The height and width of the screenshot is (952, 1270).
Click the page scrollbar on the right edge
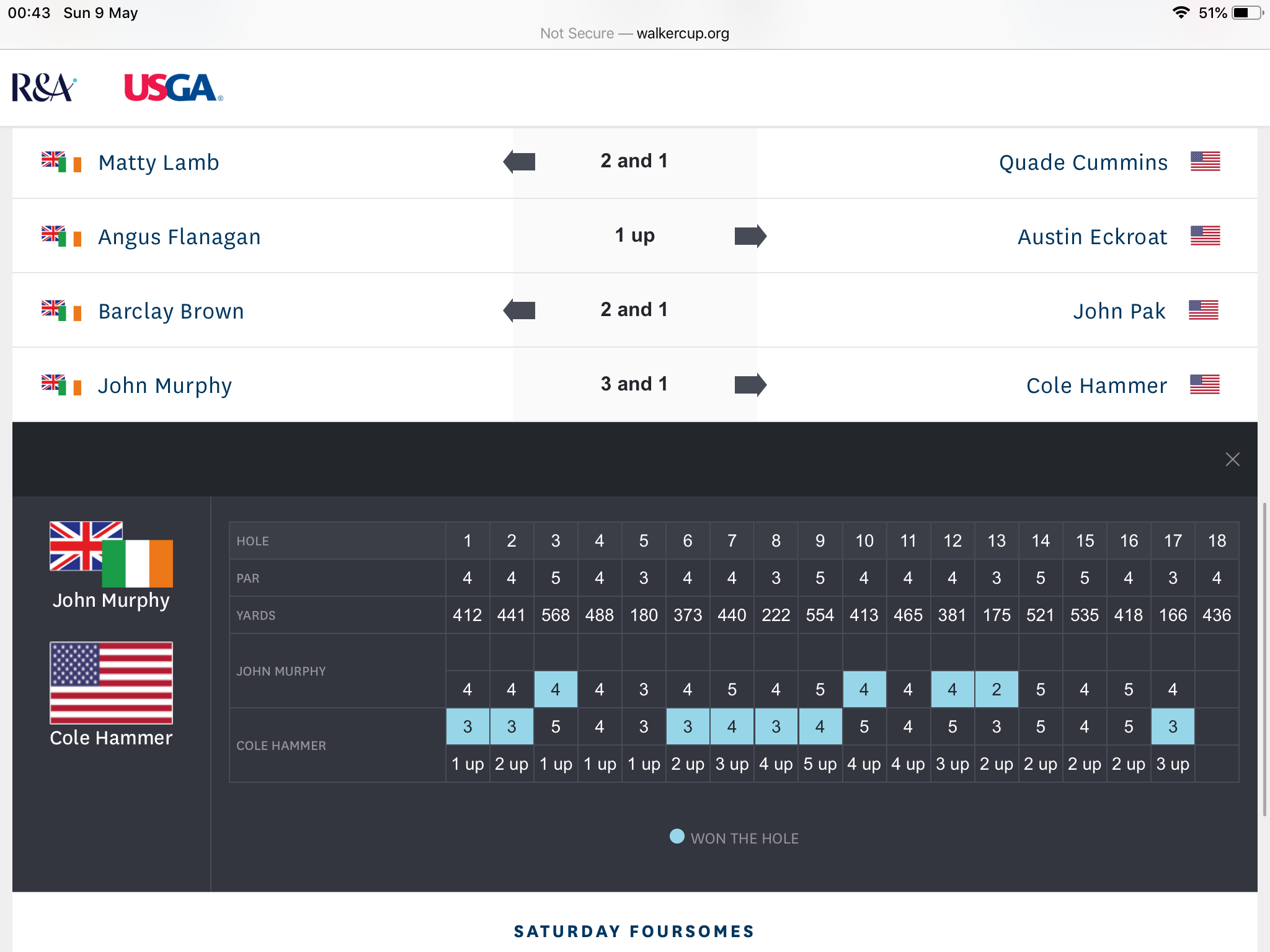(1265, 657)
